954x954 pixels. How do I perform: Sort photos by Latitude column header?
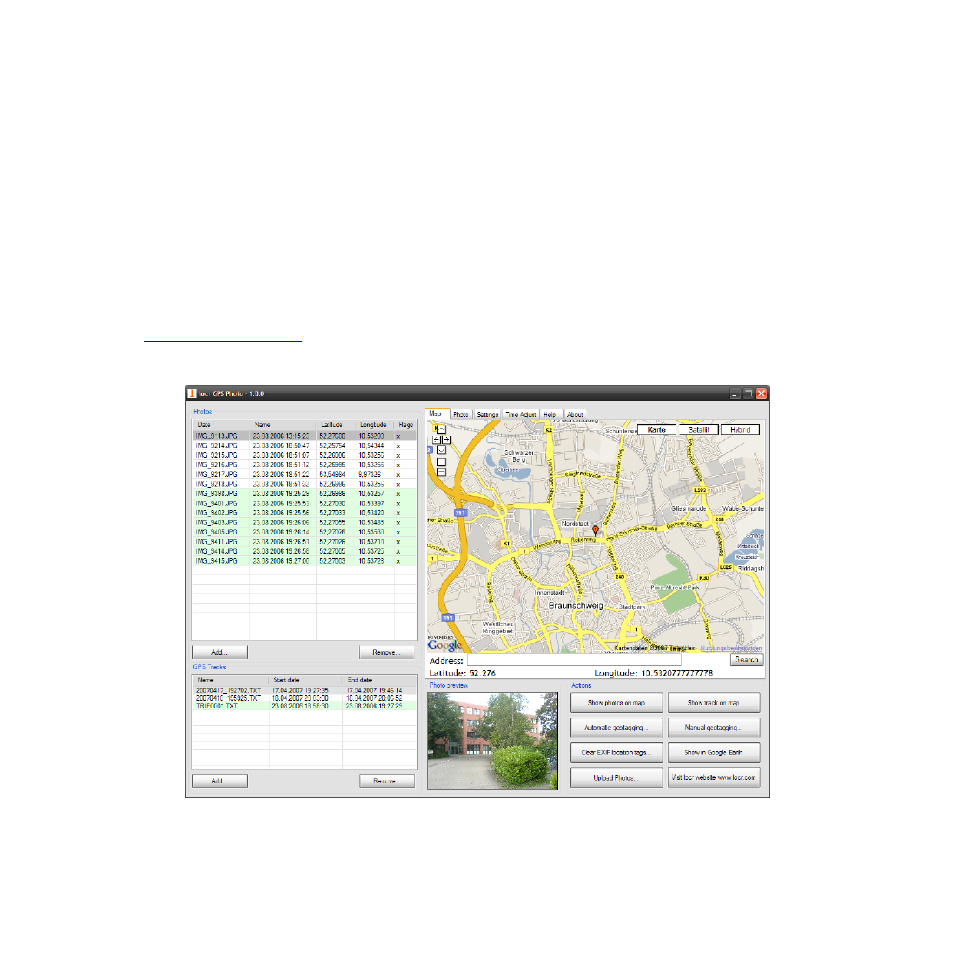[x=335, y=425]
